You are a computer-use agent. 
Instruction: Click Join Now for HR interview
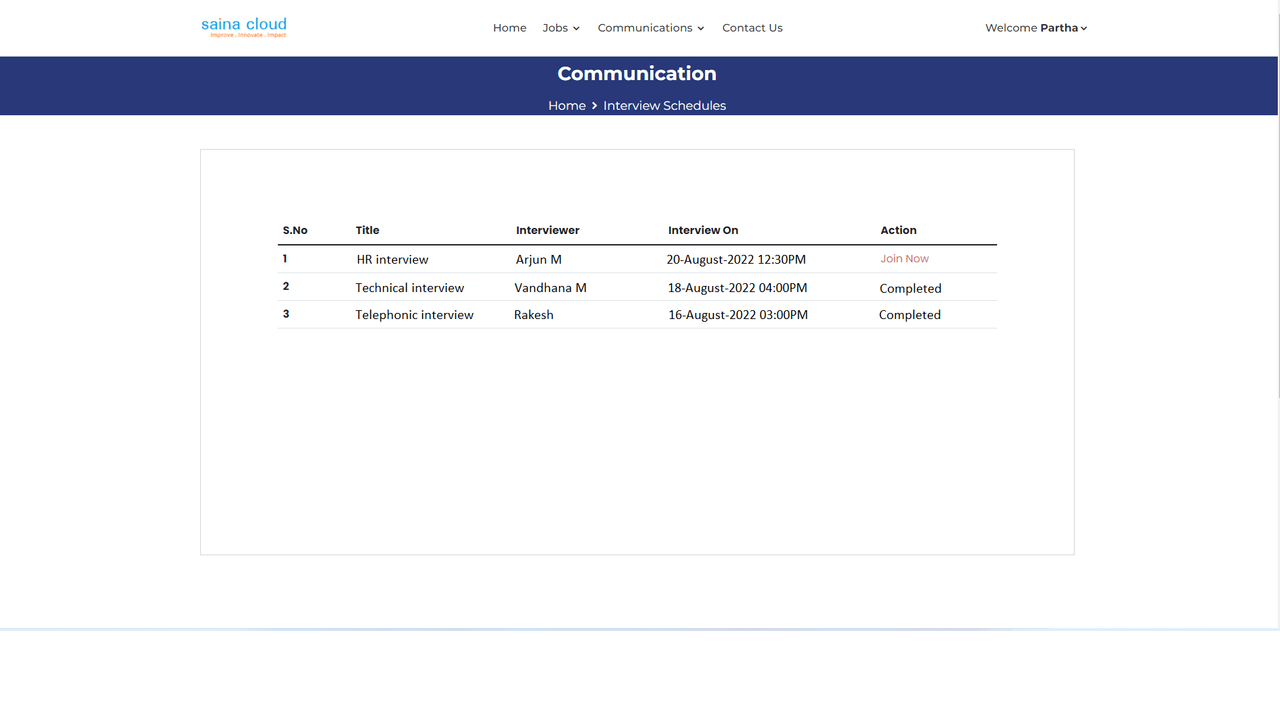tap(904, 259)
